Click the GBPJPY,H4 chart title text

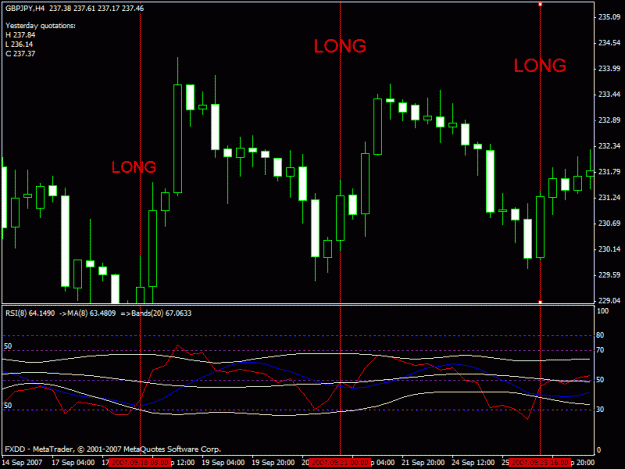tap(75, 8)
